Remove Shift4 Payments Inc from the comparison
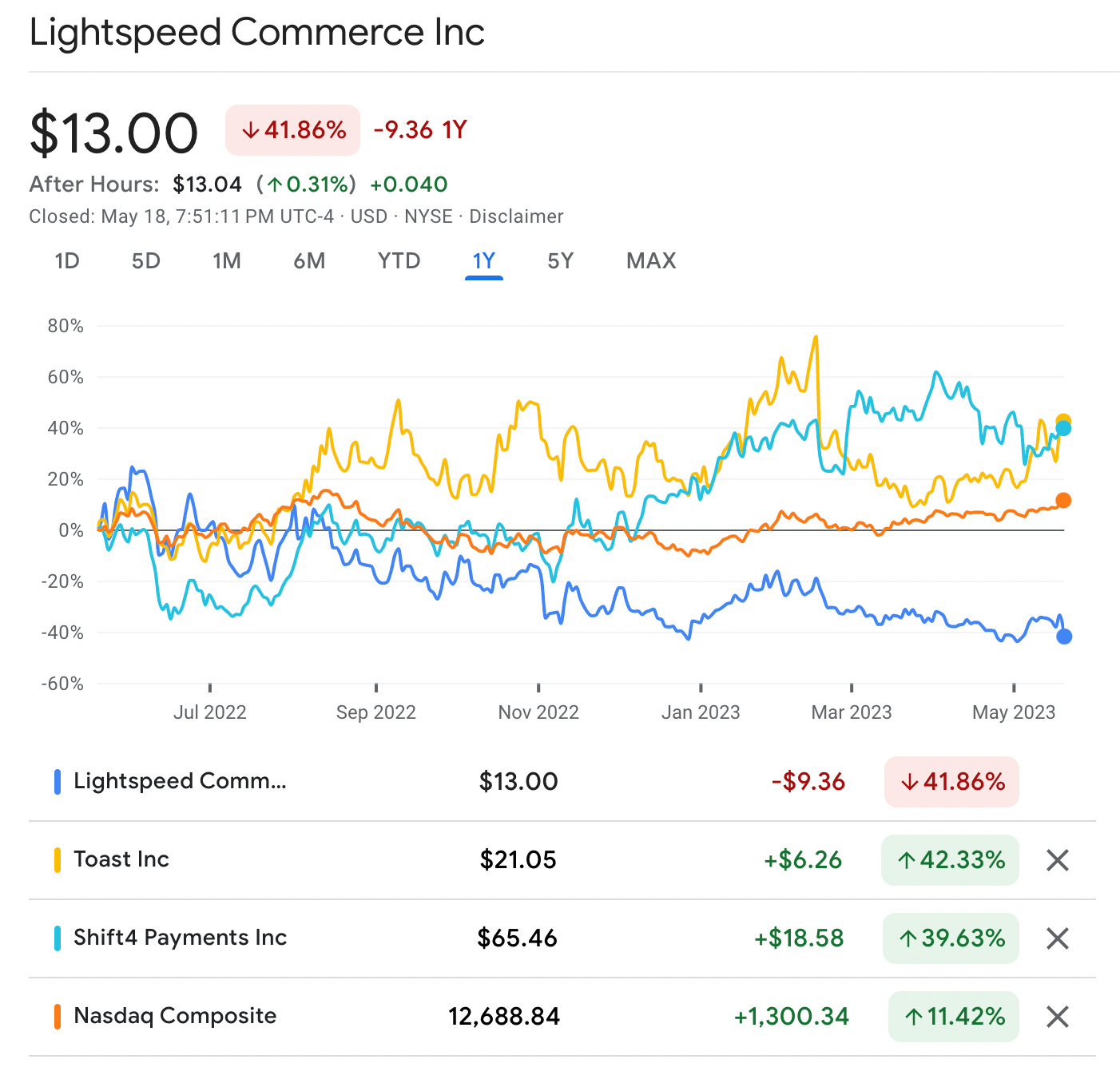 pos(1056,938)
